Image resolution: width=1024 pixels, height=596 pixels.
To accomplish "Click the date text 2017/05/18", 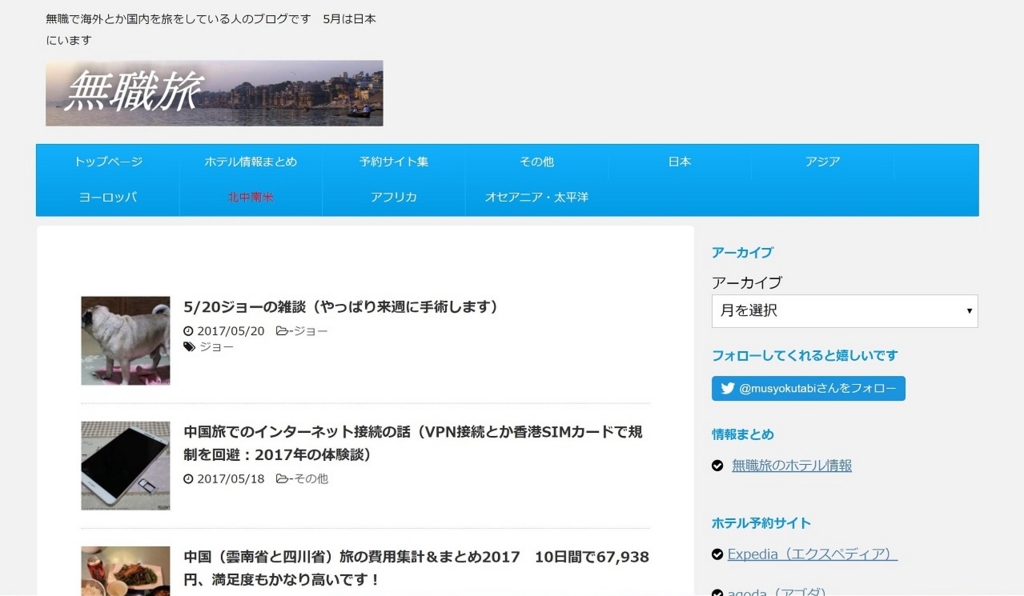I will 231,479.
